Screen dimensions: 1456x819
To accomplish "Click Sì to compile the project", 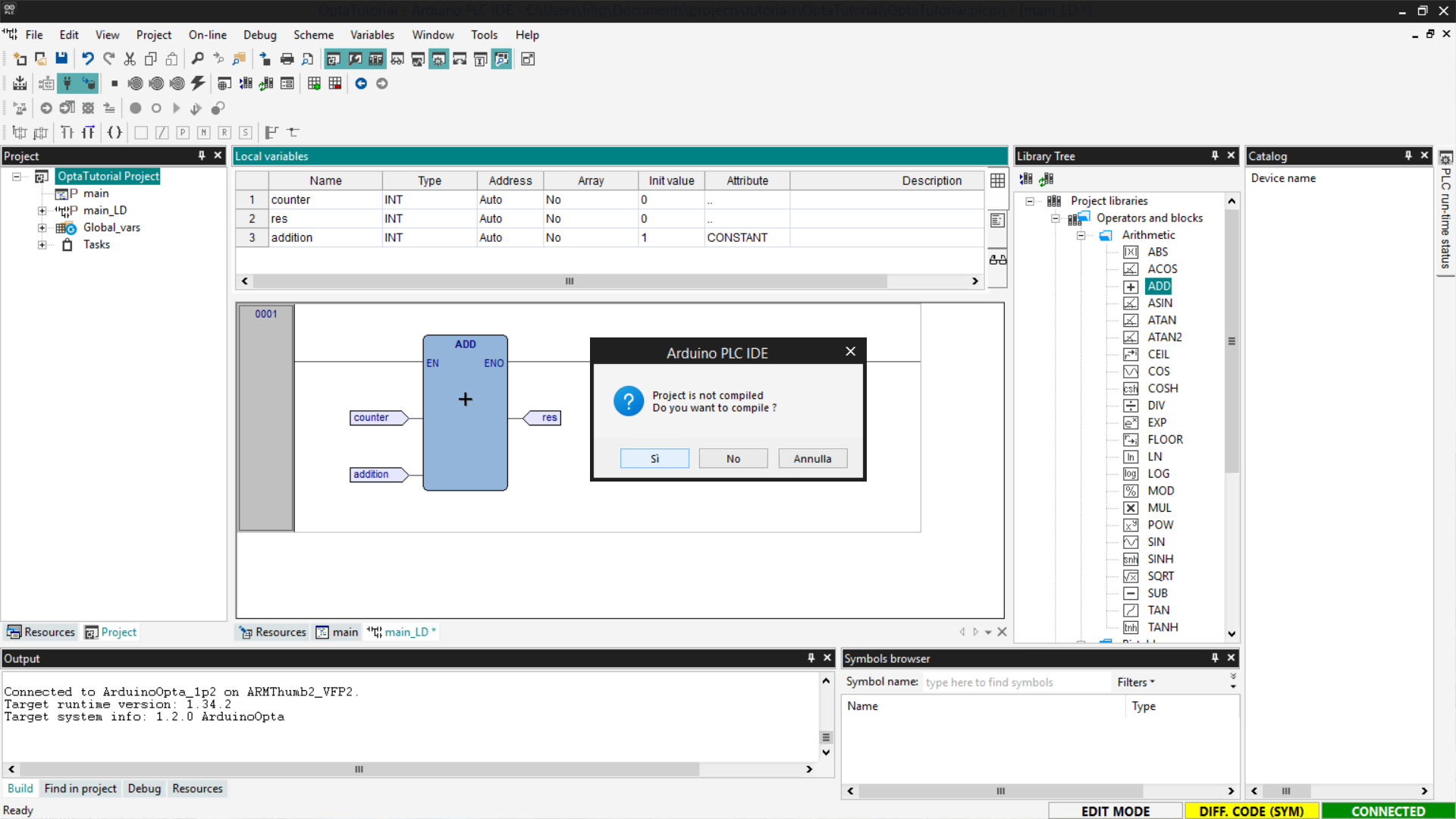I will [x=654, y=459].
